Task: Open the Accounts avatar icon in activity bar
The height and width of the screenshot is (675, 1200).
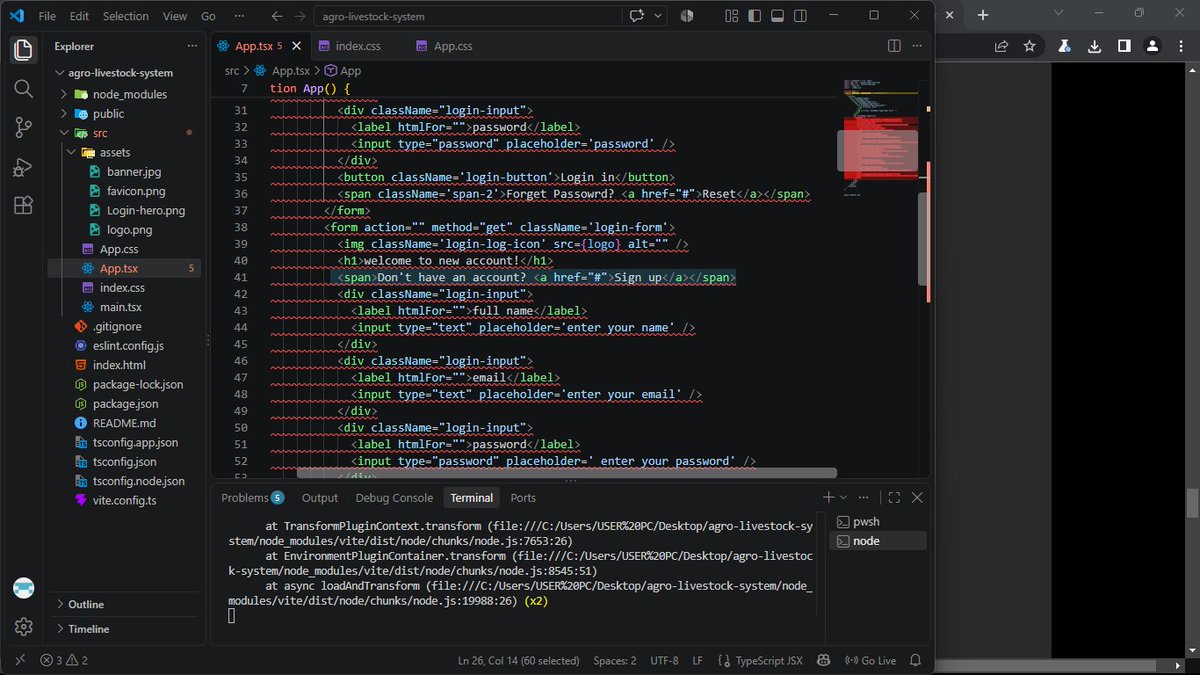Action: pos(23,588)
